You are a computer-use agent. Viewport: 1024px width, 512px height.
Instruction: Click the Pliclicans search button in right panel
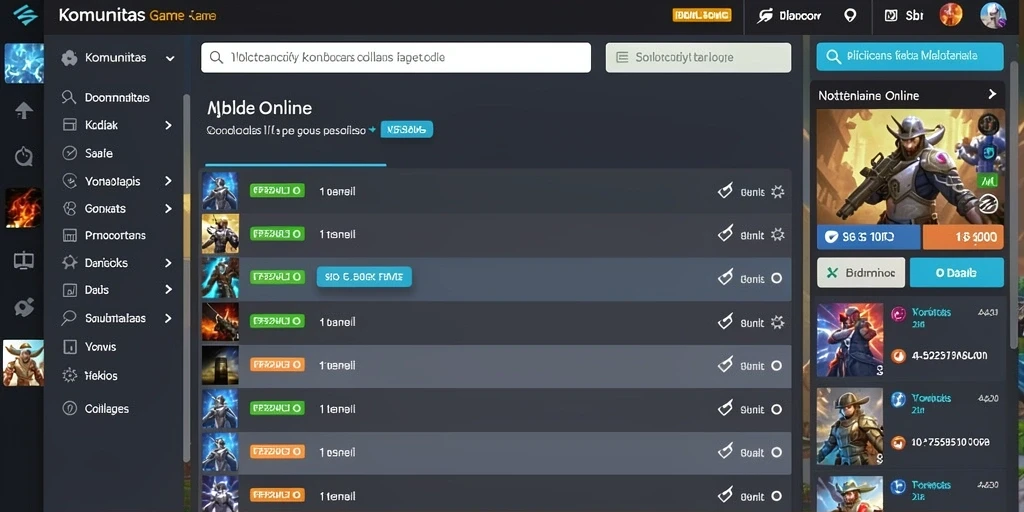910,57
